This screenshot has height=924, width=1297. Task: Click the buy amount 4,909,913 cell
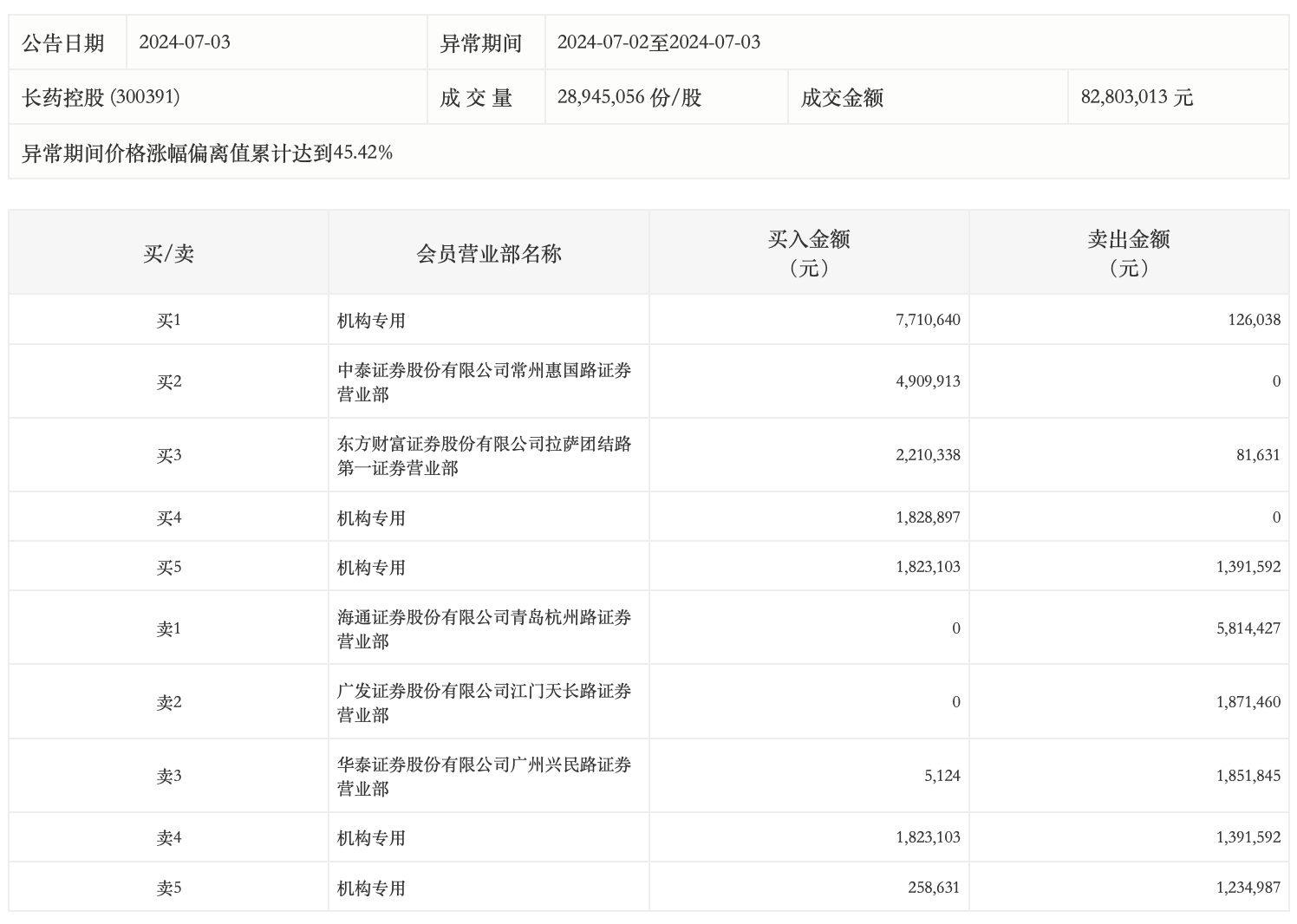coord(928,381)
